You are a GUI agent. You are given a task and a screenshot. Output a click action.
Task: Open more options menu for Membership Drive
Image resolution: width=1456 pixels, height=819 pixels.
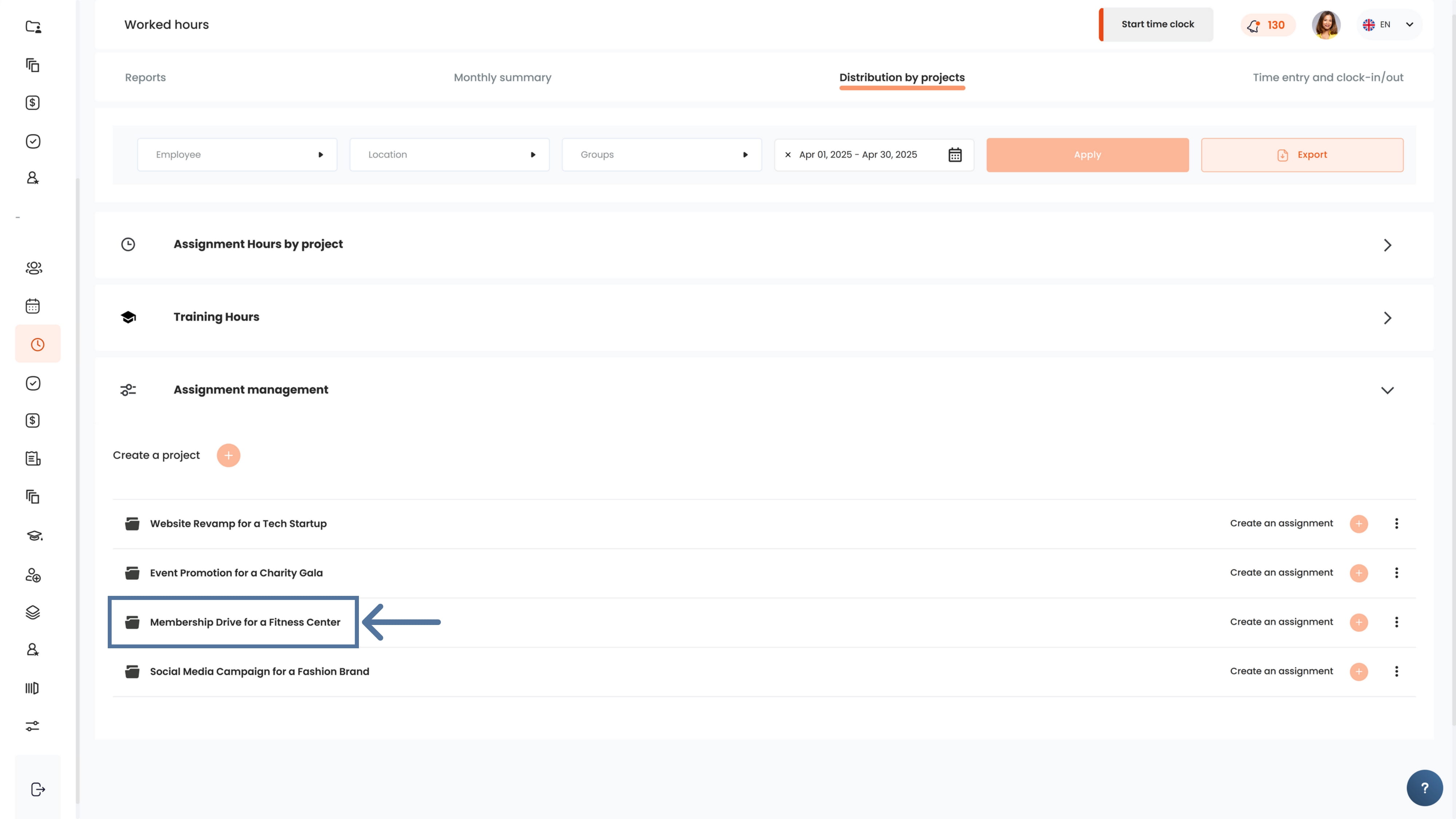[x=1397, y=622]
